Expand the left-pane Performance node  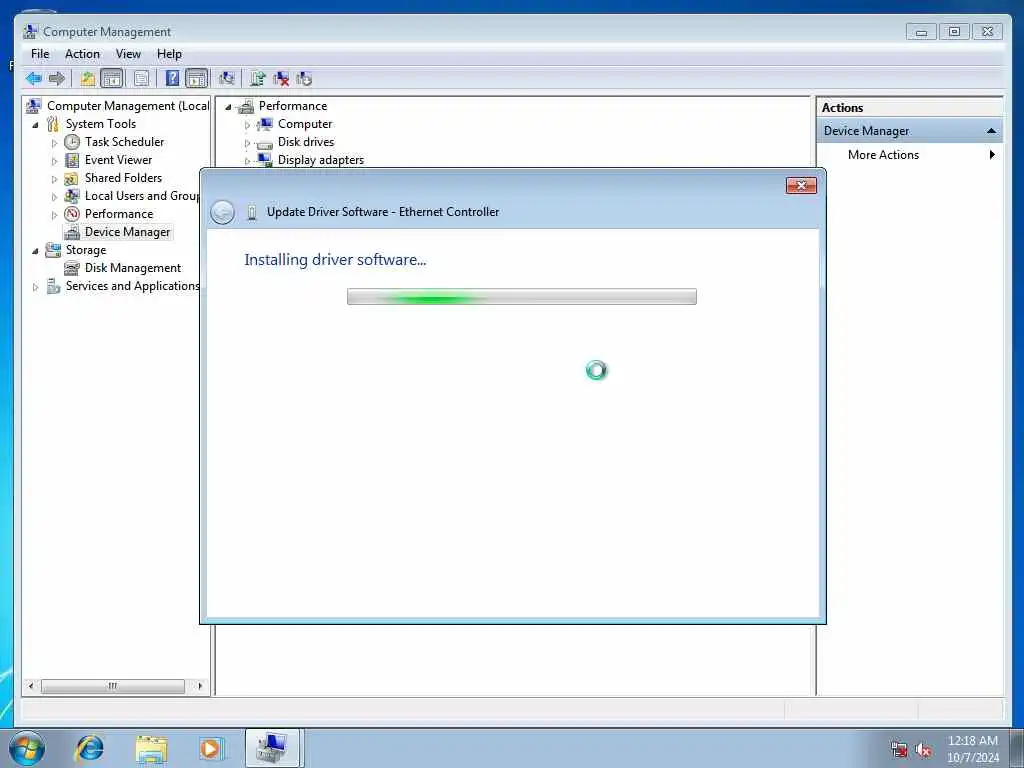pos(54,214)
